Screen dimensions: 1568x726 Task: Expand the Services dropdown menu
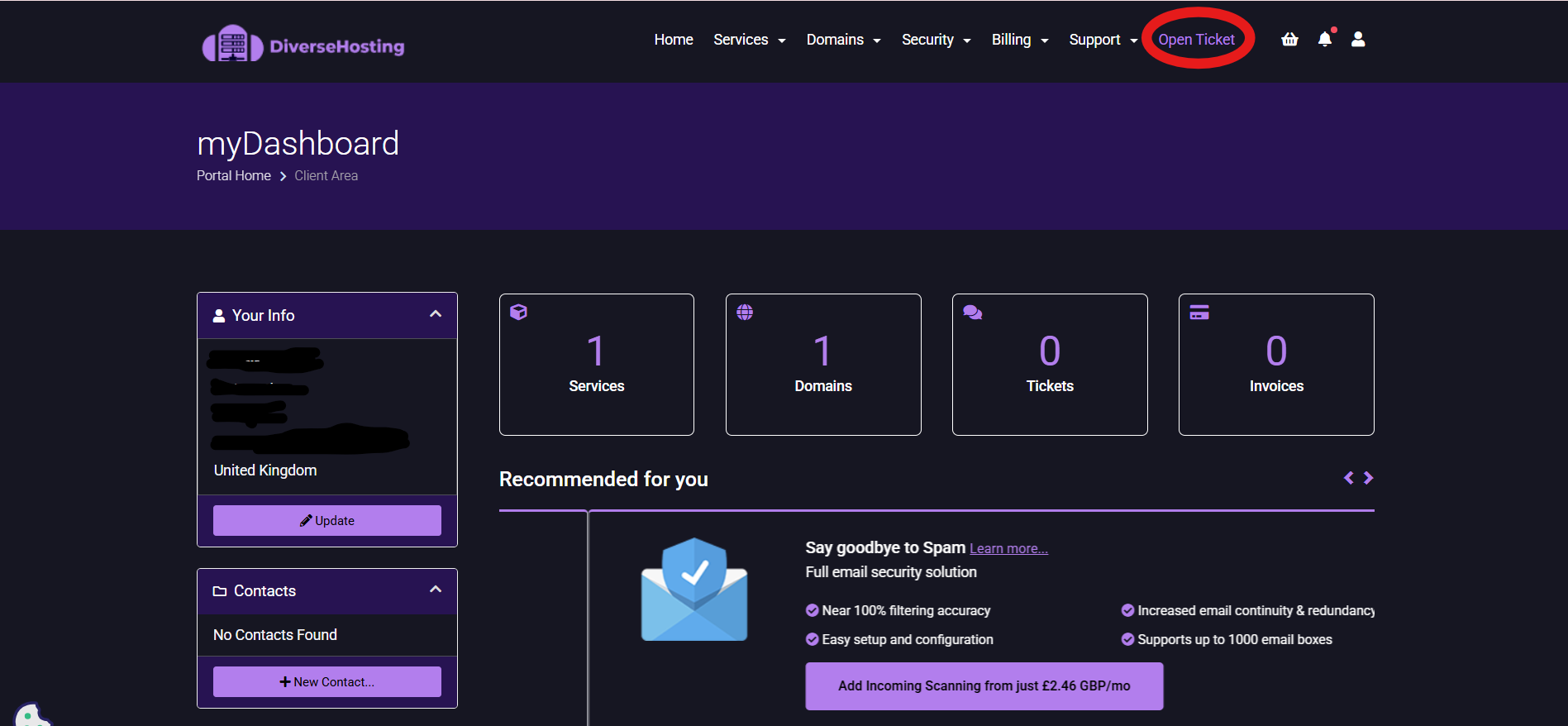point(749,40)
